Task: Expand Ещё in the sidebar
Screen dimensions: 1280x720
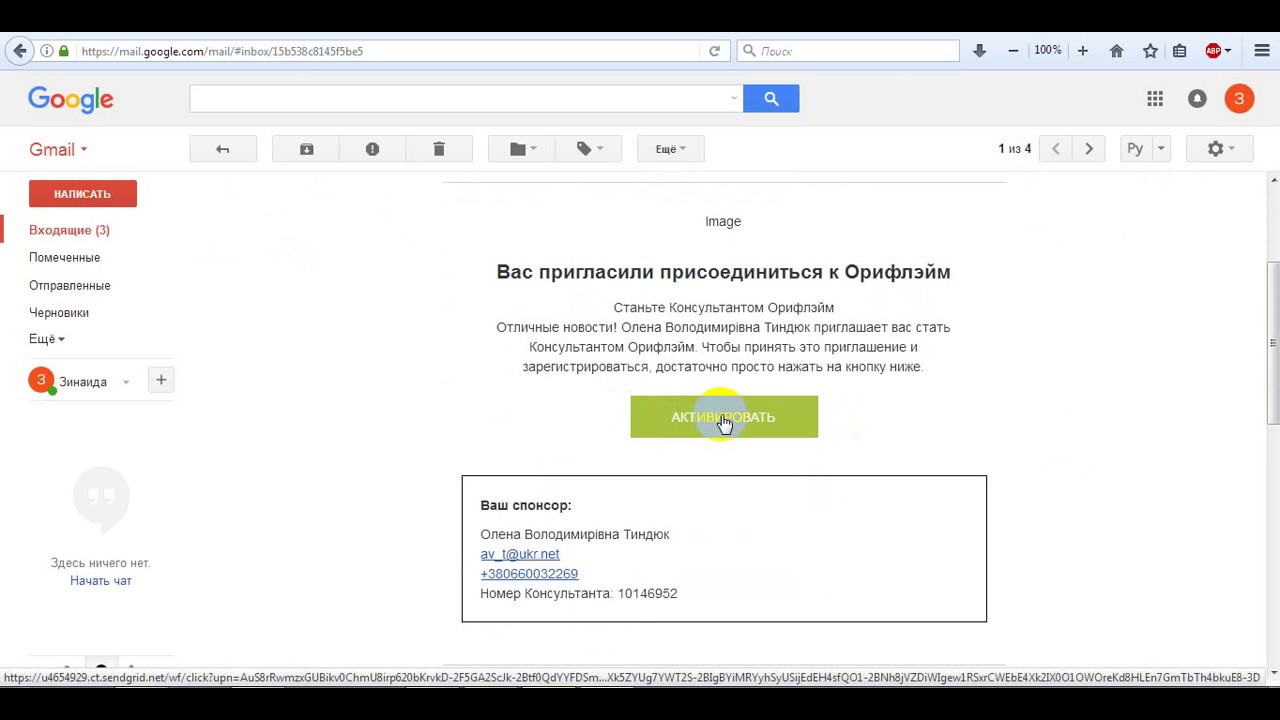Action: (46, 339)
